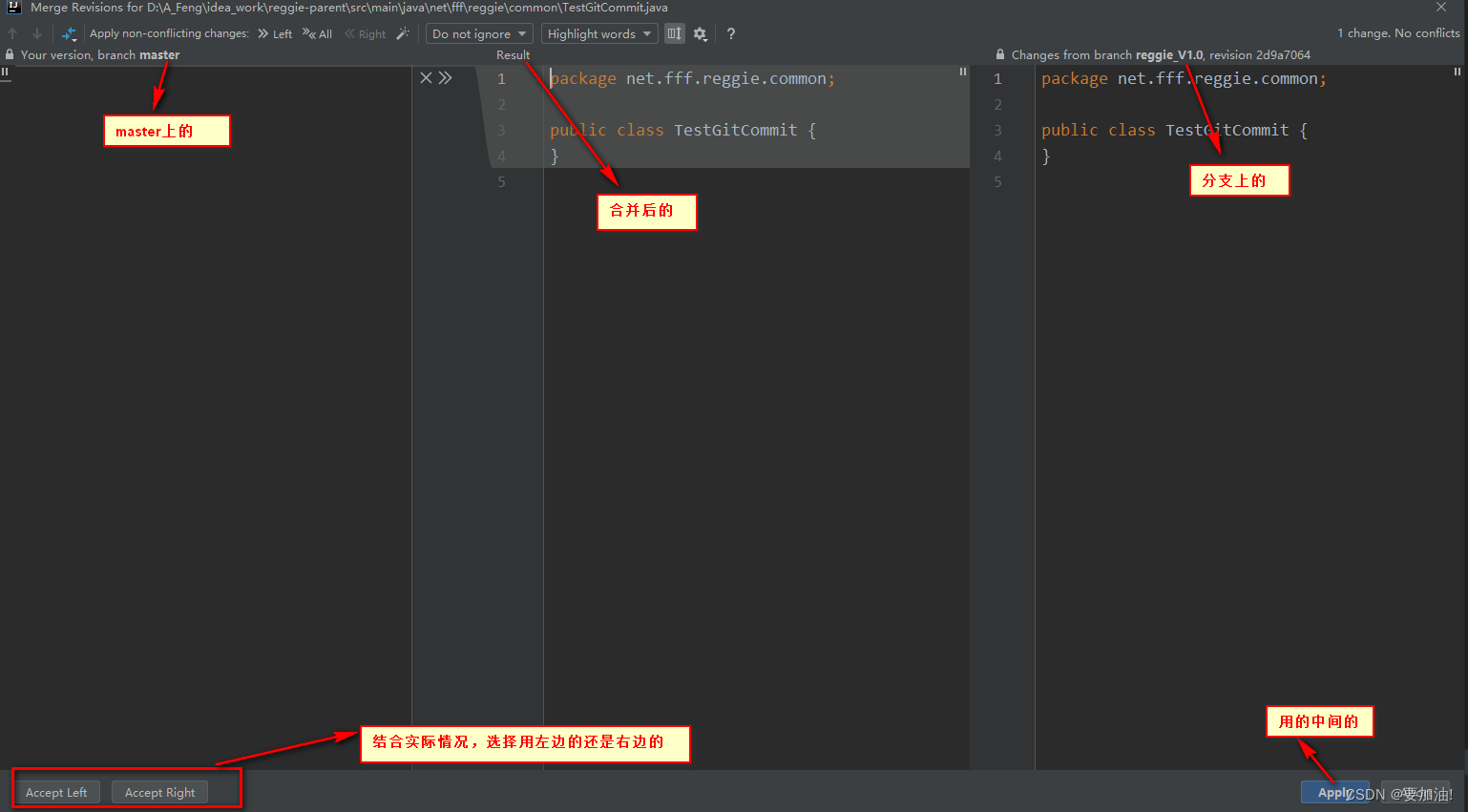The width and height of the screenshot is (1468, 812).
Task: Open the 'Do not ignore' whitespace dropdown
Action: [x=479, y=33]
